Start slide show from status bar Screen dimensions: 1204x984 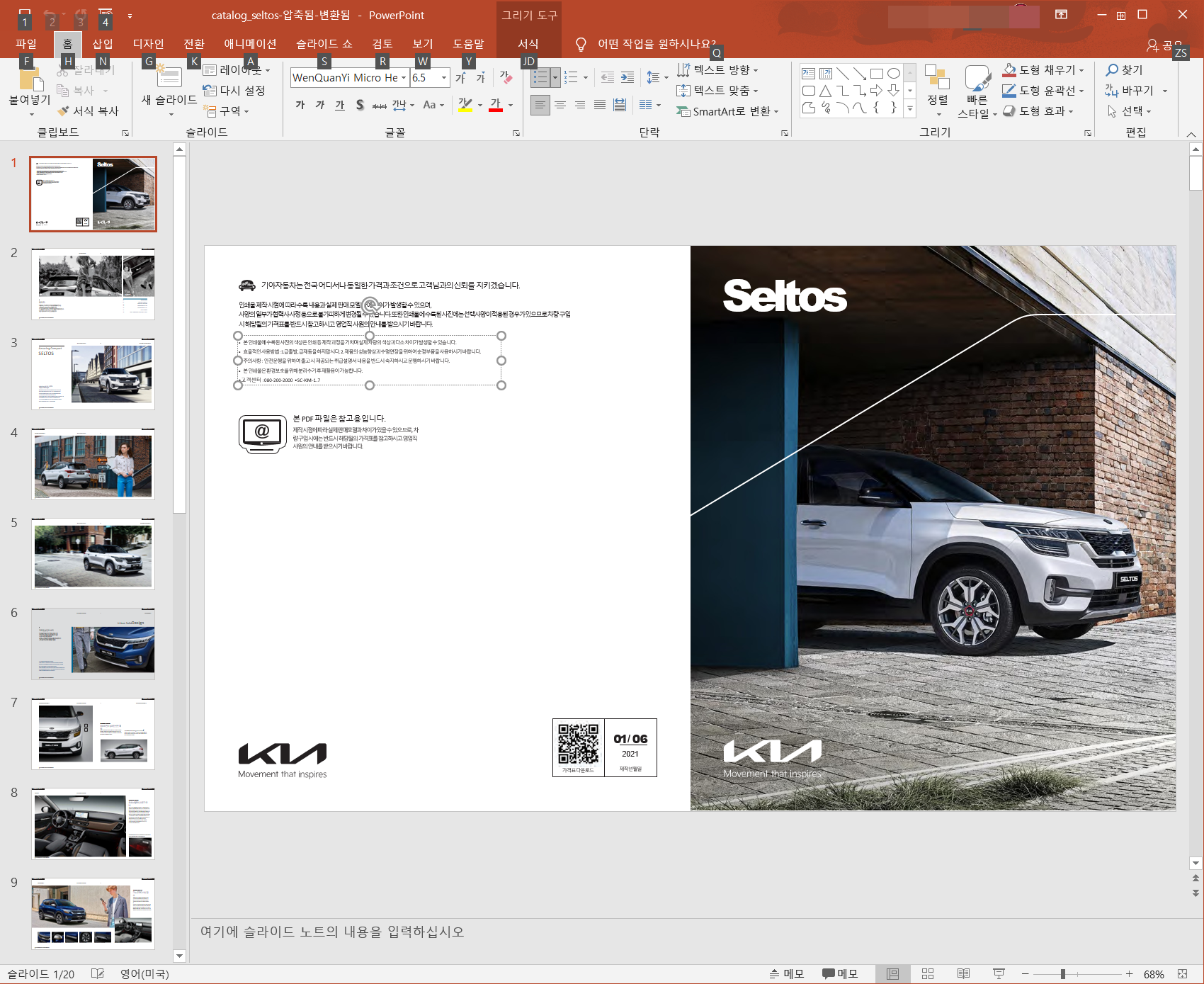(x=999, y=974)
